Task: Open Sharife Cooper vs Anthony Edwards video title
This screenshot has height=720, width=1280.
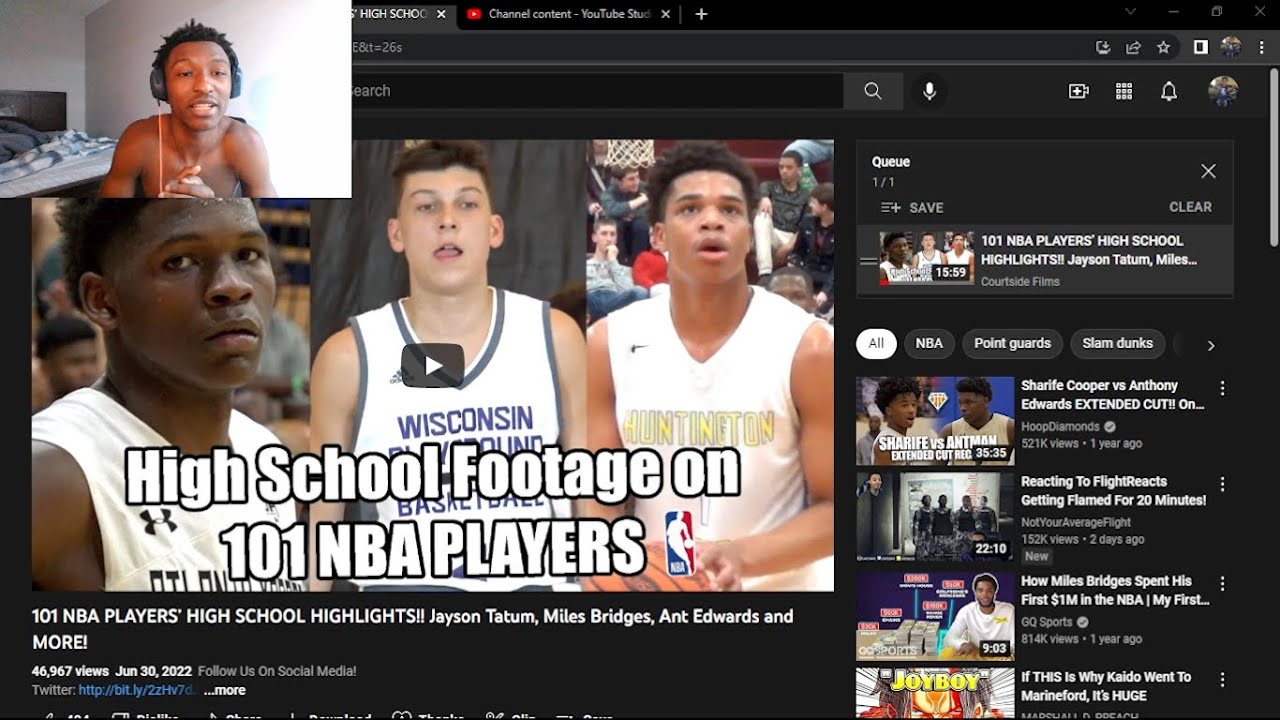Action: (1112, 395)
